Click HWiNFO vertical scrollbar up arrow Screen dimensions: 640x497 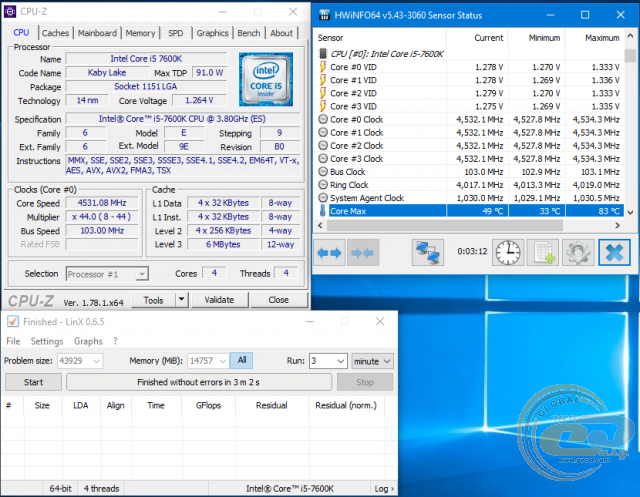[630, 36]
